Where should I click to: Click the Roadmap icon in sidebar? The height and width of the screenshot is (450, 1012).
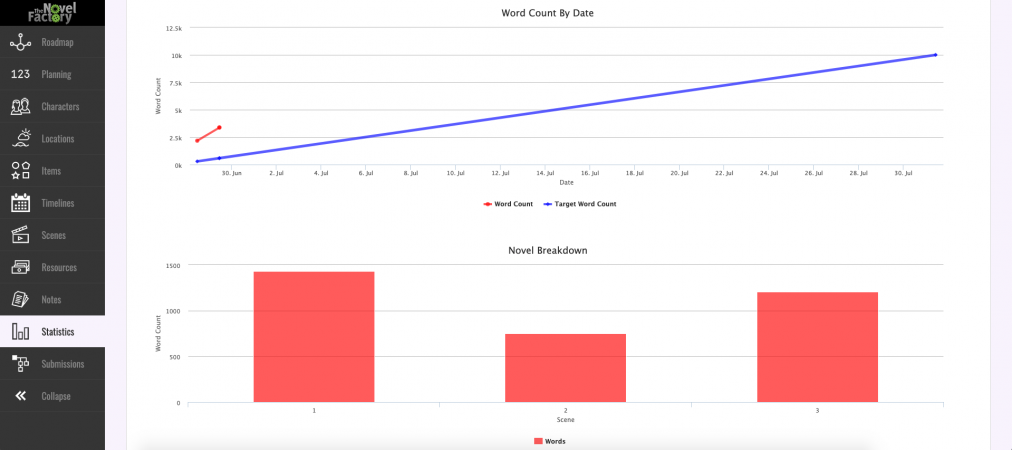(x=20, y=43)
